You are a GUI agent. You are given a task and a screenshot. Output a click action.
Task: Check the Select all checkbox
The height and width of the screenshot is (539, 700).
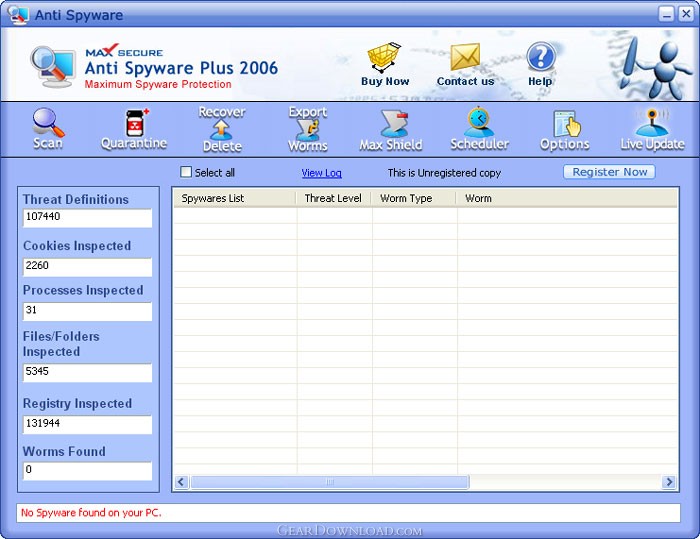point(186,172)
